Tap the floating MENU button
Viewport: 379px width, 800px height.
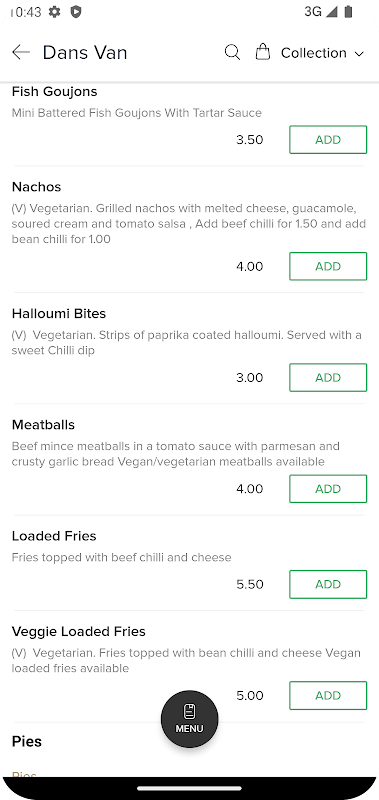pos(190,719)
